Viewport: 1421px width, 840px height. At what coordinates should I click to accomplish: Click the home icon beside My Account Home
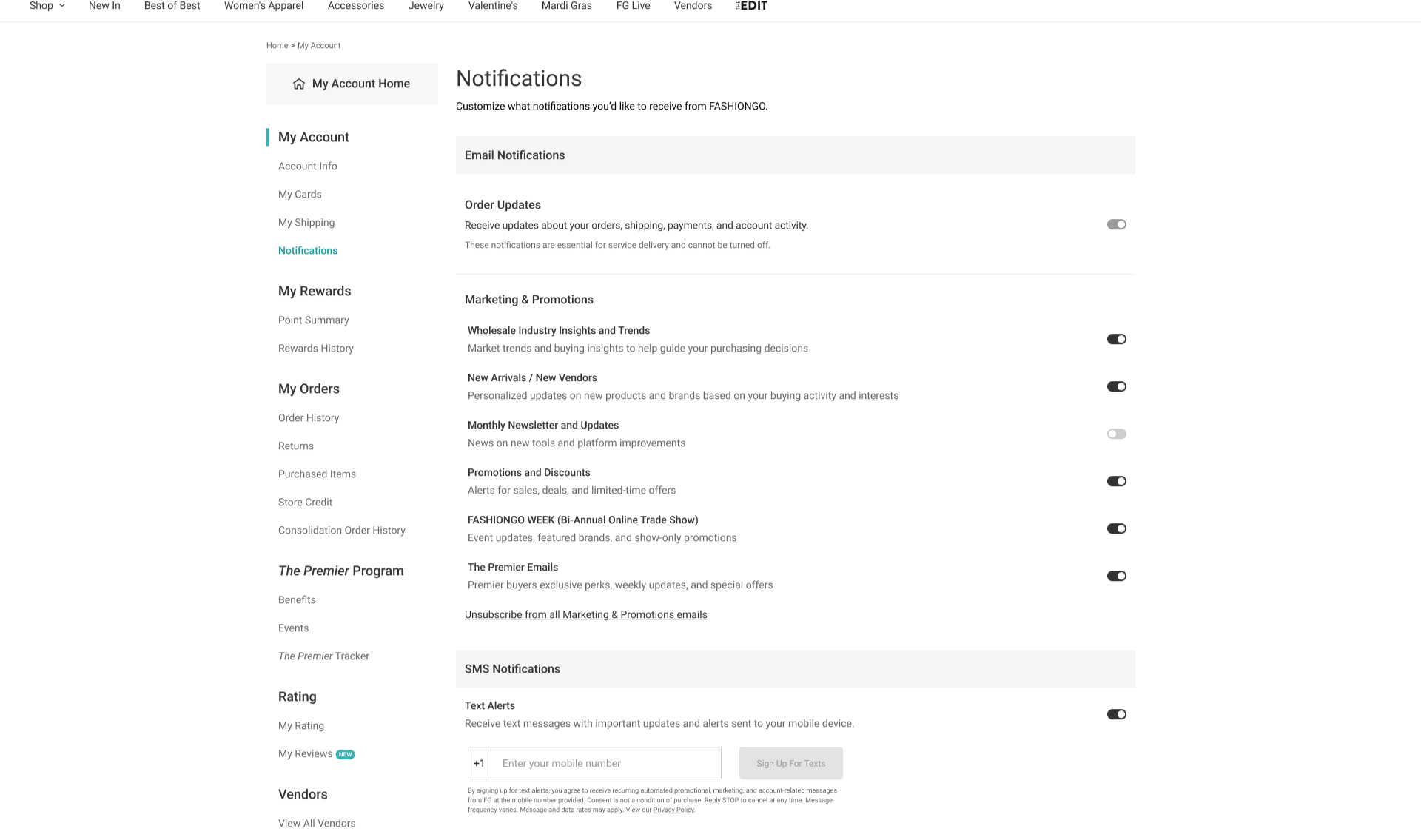pos(299,84)
